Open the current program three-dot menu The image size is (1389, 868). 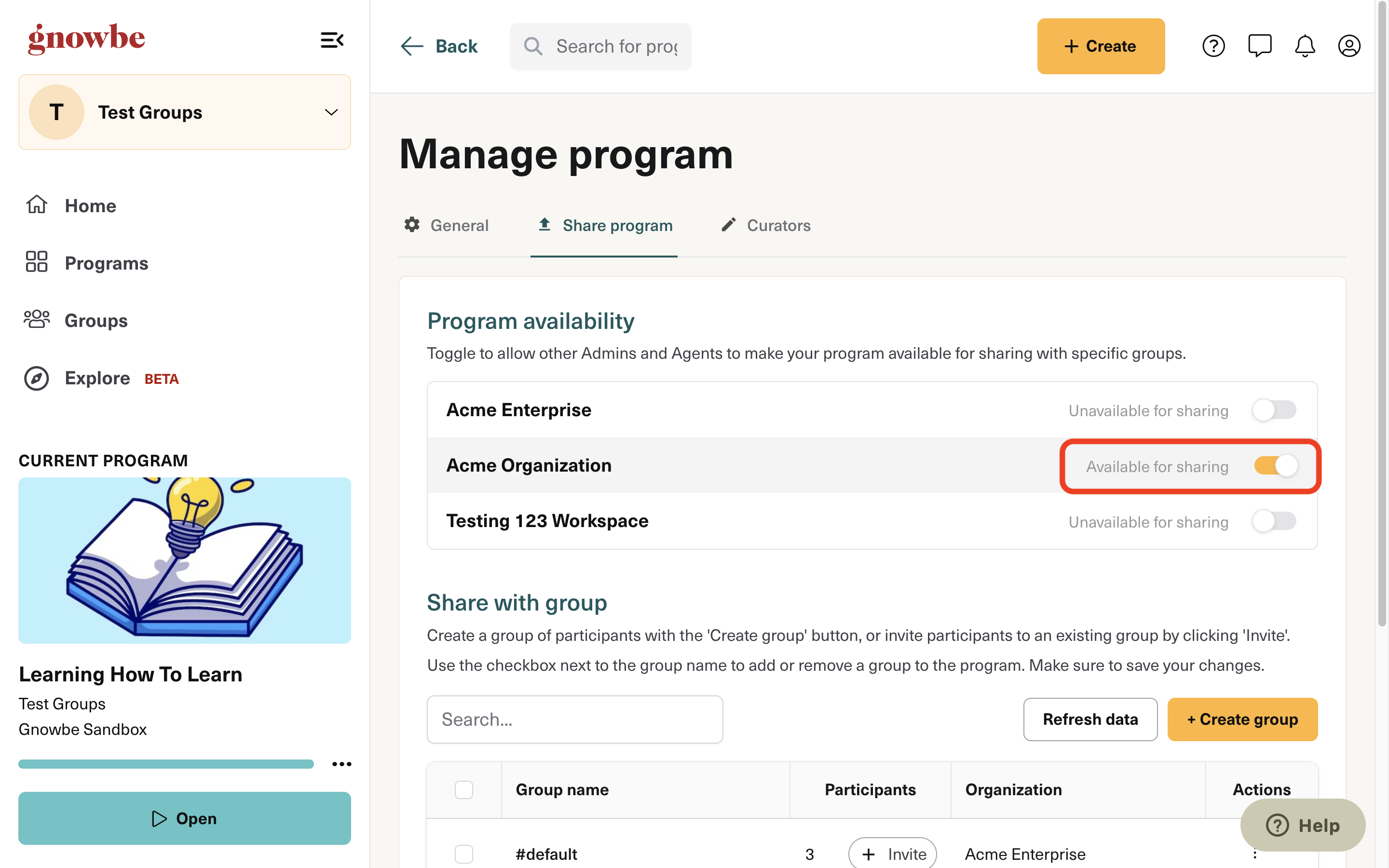click(x=341, y=763)
